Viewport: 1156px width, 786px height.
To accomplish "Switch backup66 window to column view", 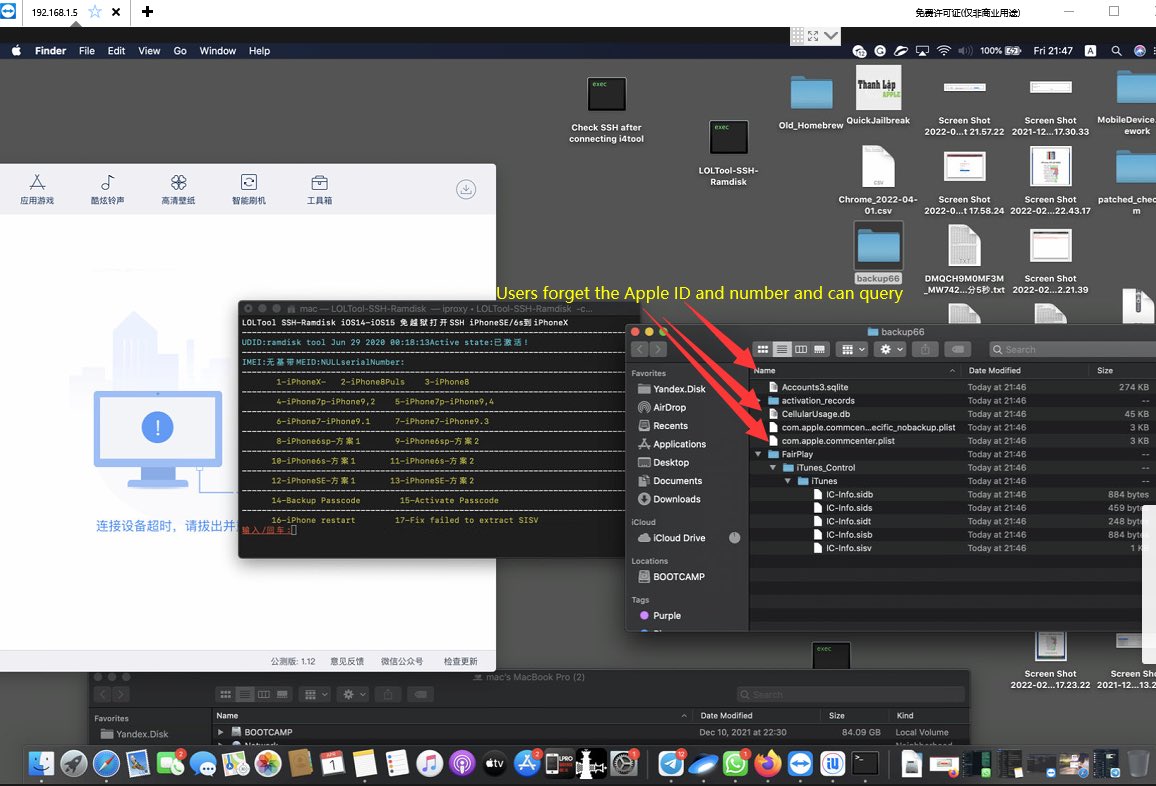I will 801,349.
